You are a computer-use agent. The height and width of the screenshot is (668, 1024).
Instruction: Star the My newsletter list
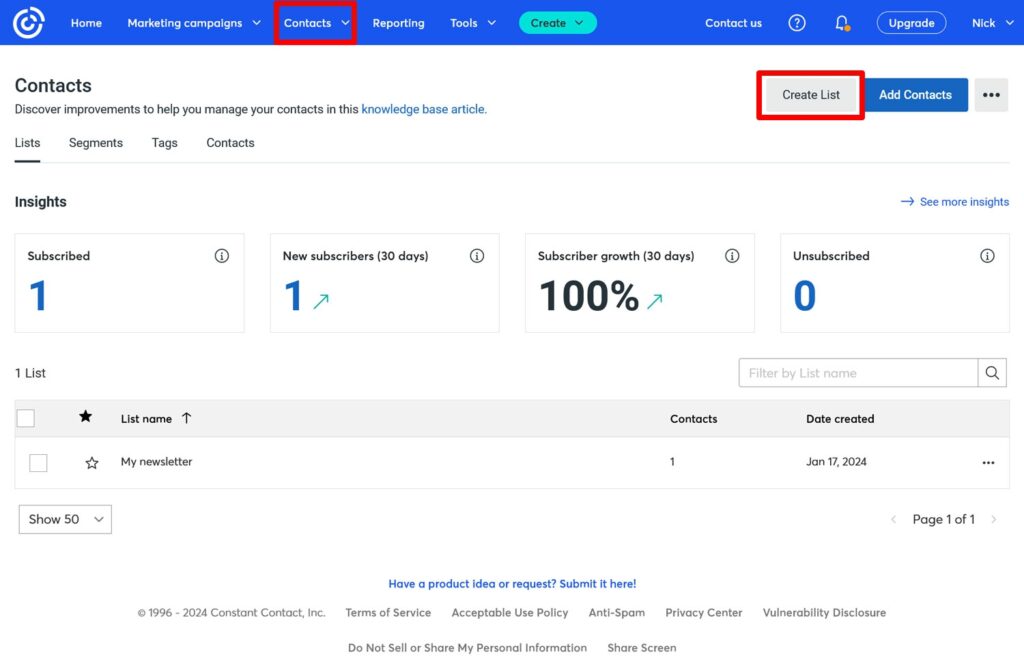(x=92, y=463)
